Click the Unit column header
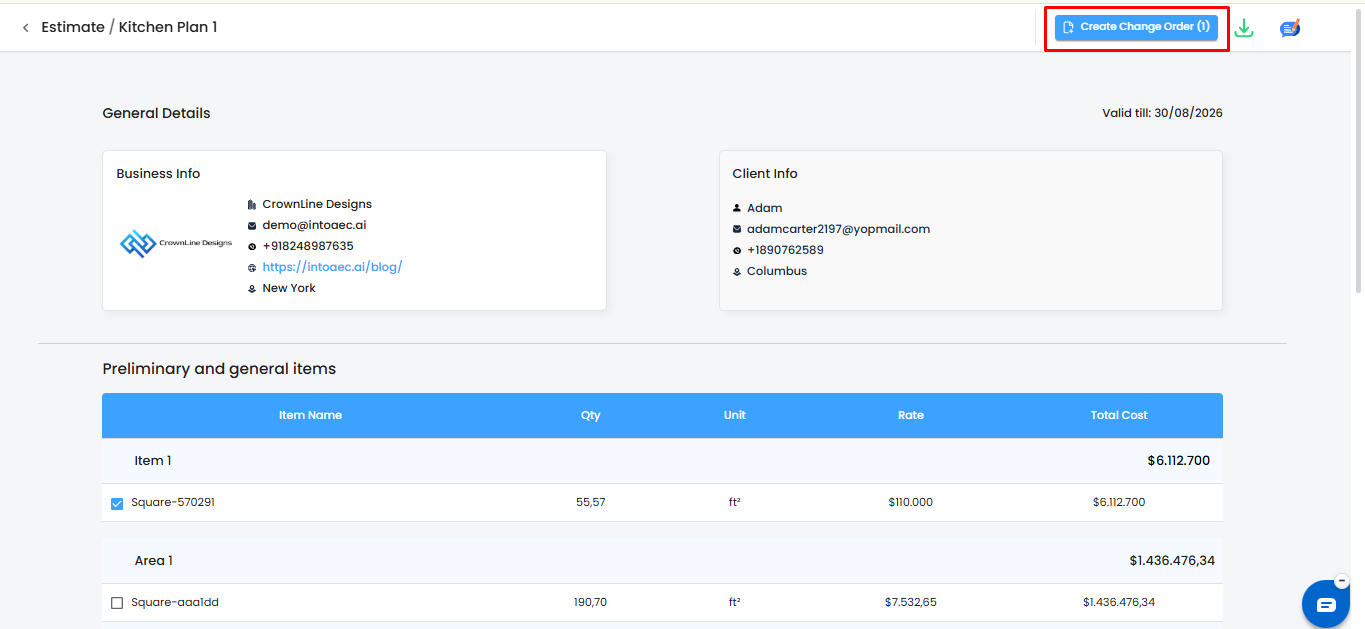The height and width of the screenshot is (629, 1365). click(x=735, y=415)
